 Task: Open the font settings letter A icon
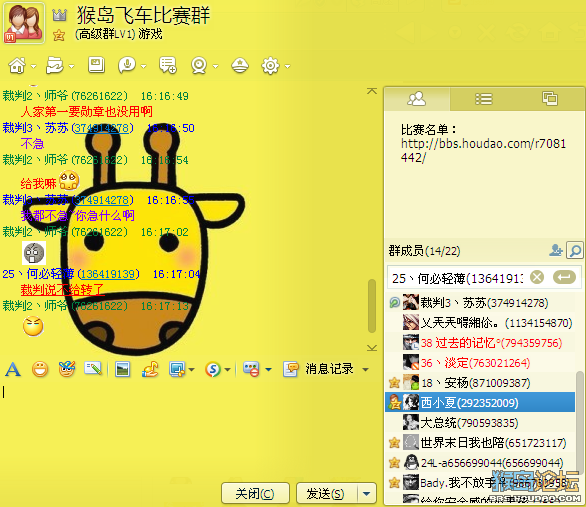pos(13,370)
